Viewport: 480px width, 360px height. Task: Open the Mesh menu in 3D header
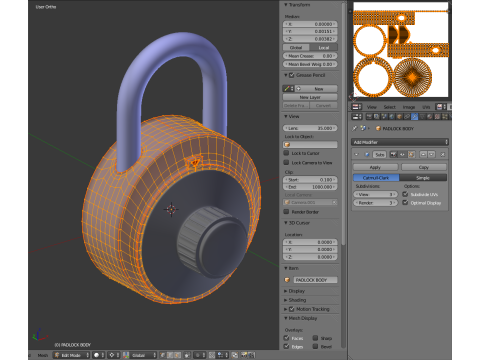[x=43, y=355]
